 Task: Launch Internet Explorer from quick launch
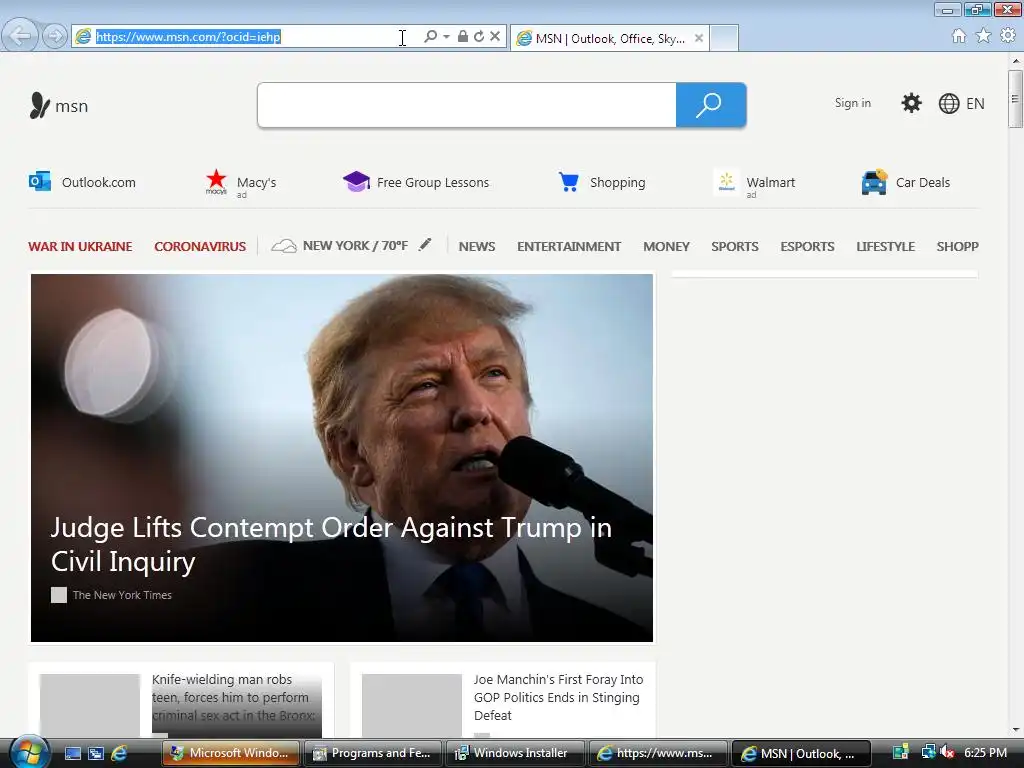120,754
